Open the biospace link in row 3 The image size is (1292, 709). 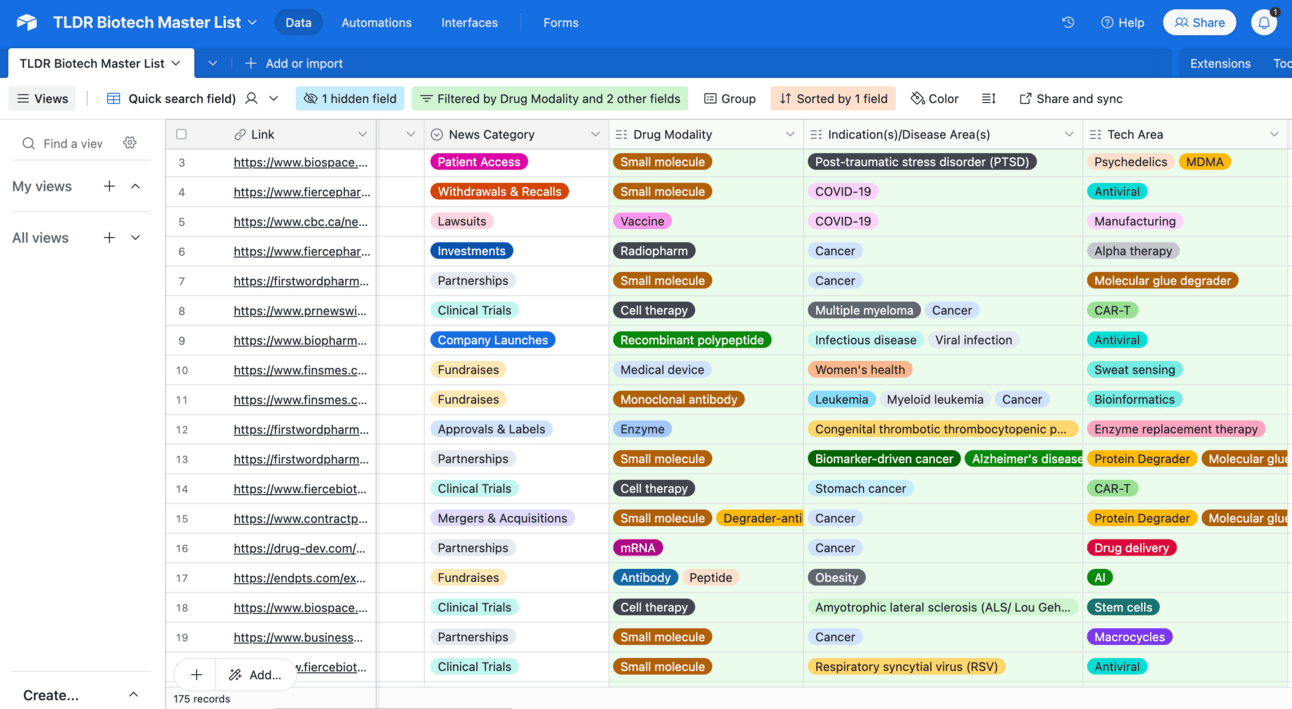coord(300,162)
